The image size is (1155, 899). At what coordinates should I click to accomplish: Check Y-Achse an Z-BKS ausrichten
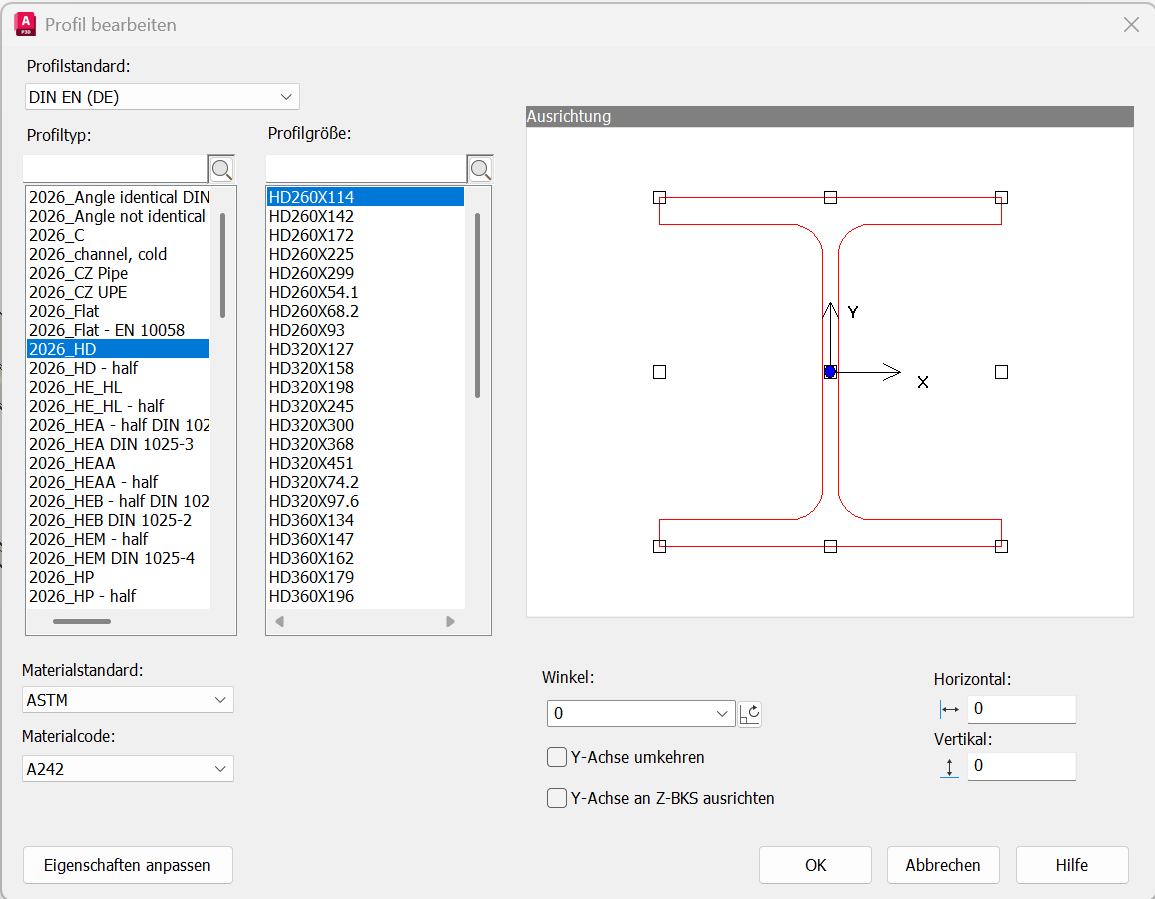557,798
